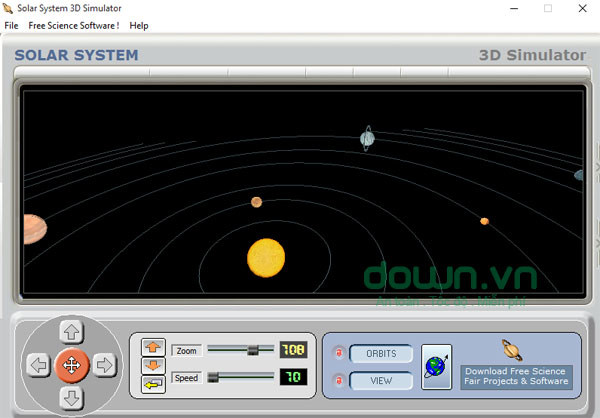Click the yellow return arrow reset button

(x=153, y=384)
